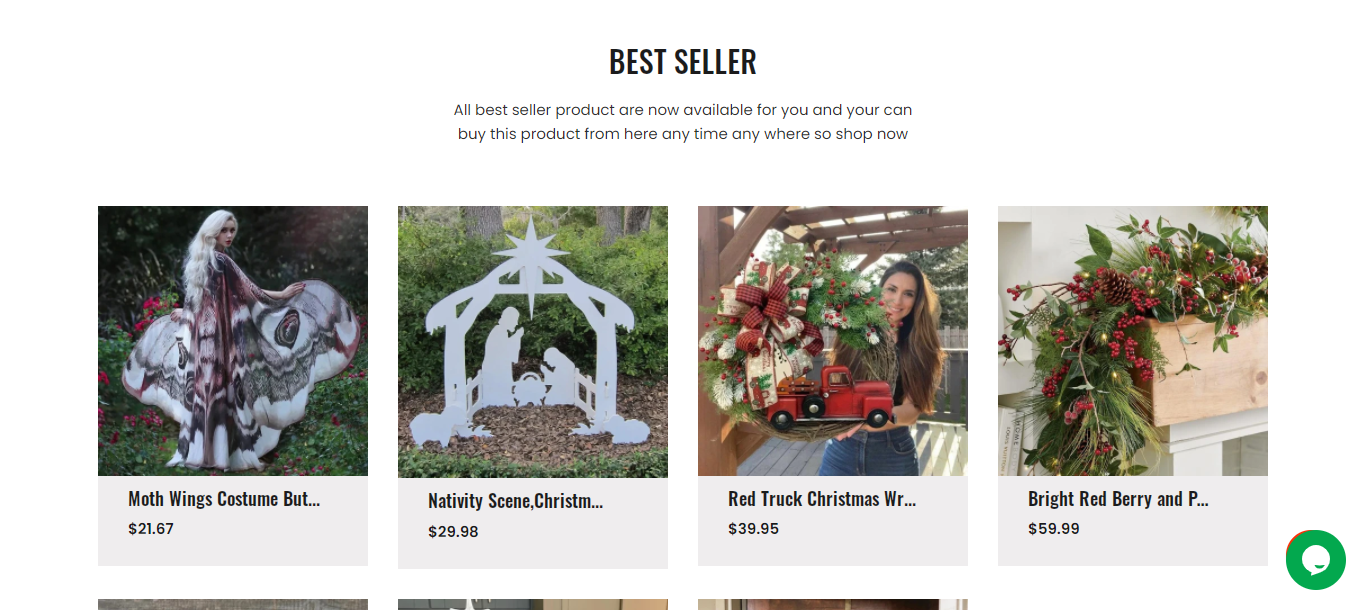View the Nativity Scene silhouette product photo
The width and height of the screenshot is (1366, 610).
[533, 342]
